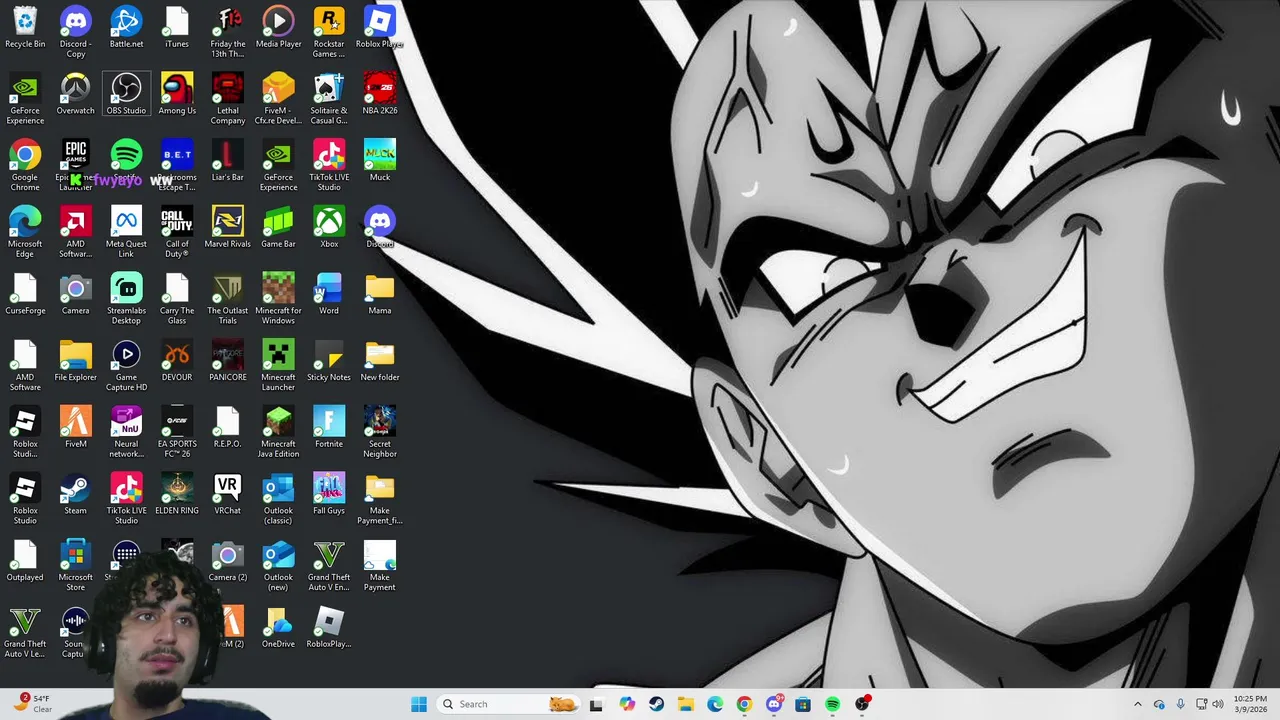
Task: Select the Call of Duty desktop icon
Action: pos(177,233)
